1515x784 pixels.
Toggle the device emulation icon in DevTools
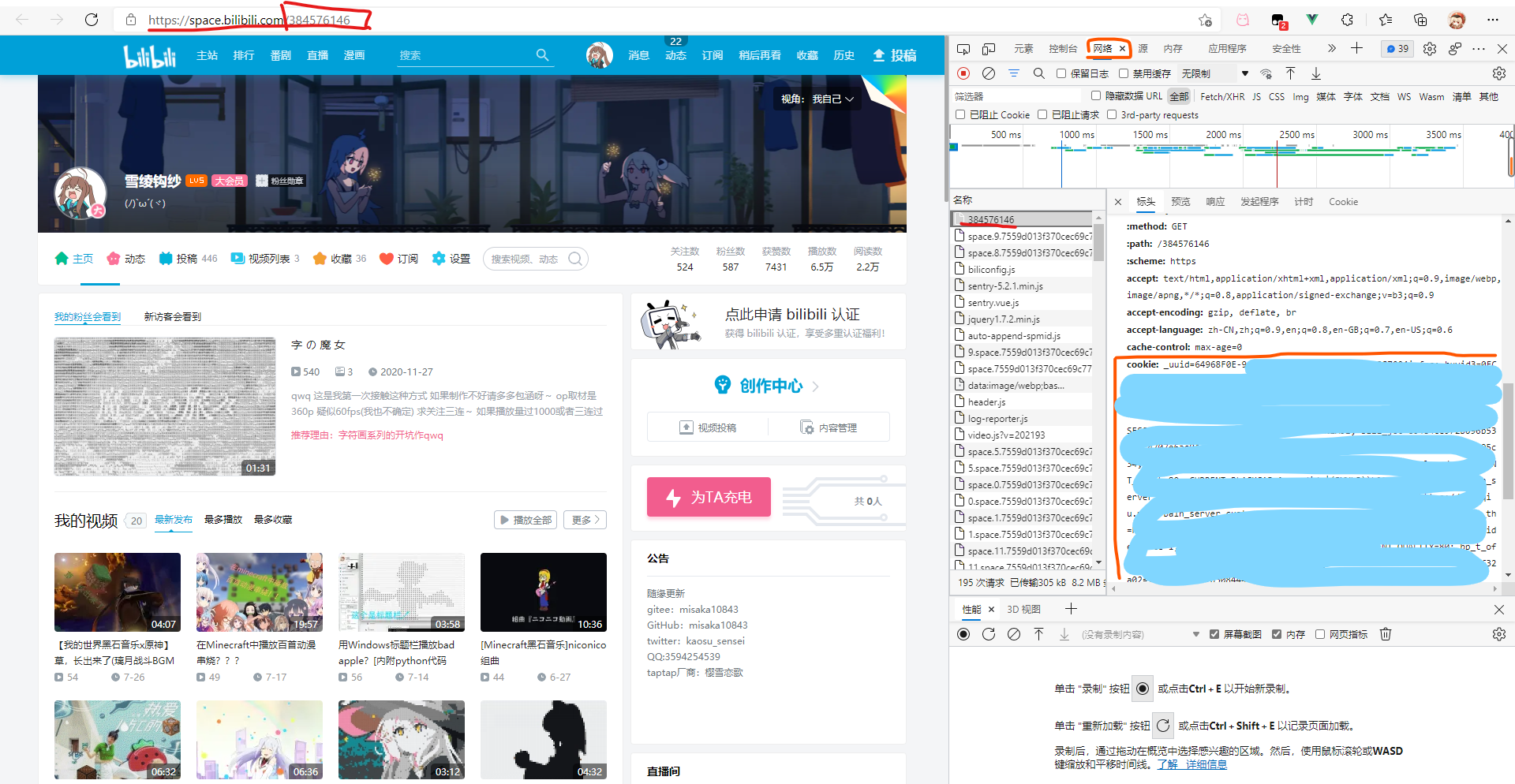pyautogui.click(x=989, y=49)
